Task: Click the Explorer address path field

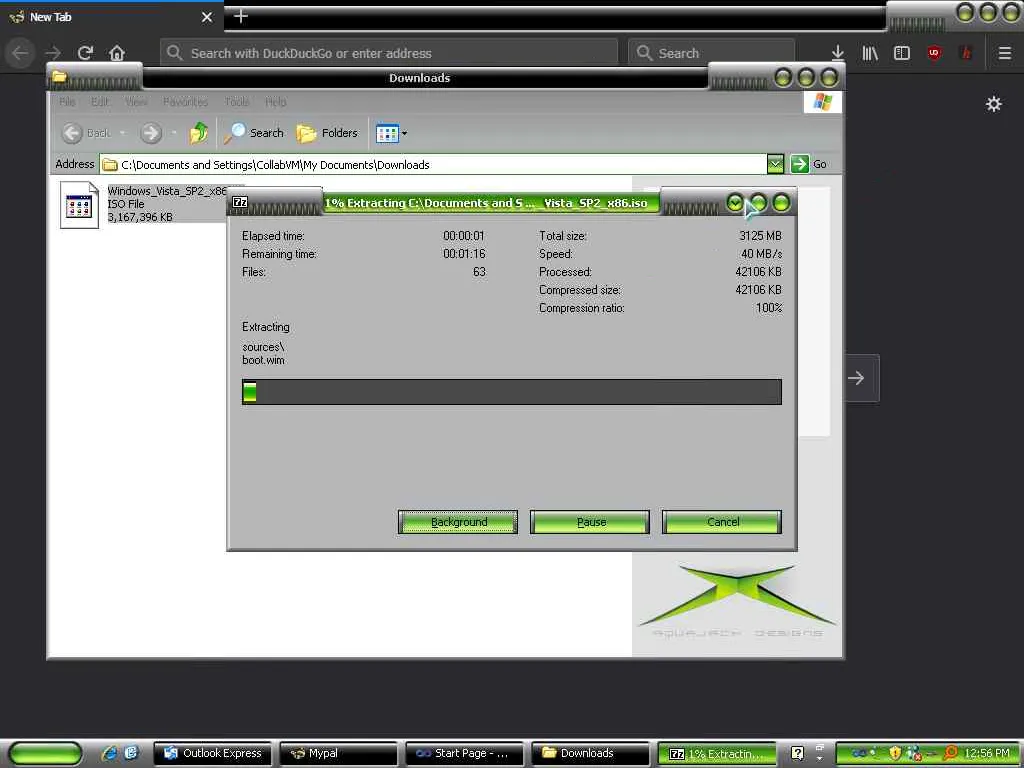Action: (433, 165)
